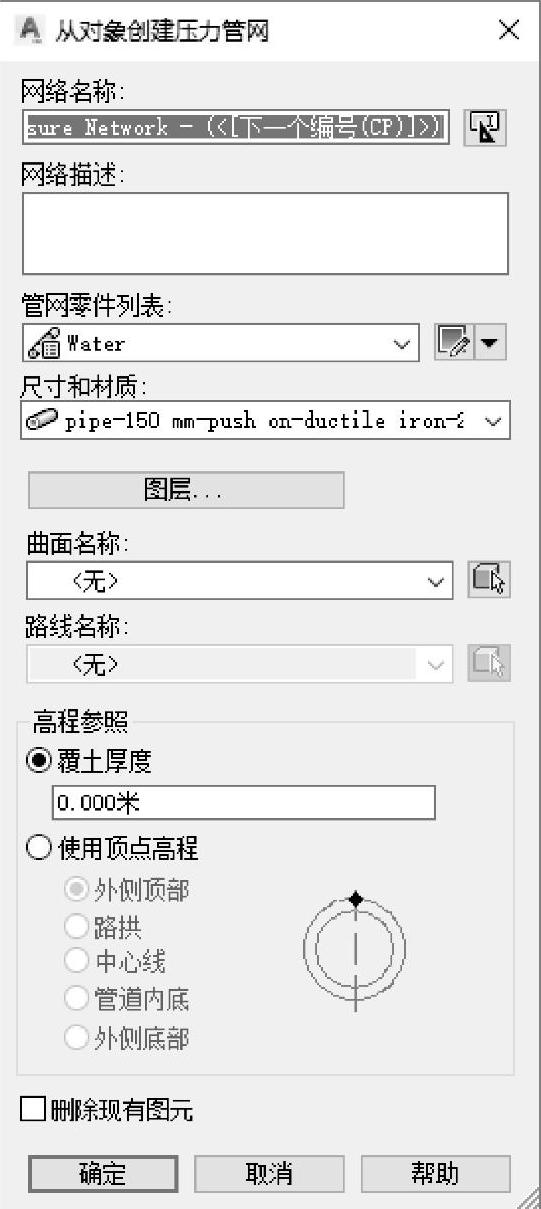This screenshot has height=1209, width=541.
Task: Click the name template icon beside 网络名称
Action: 488,127
